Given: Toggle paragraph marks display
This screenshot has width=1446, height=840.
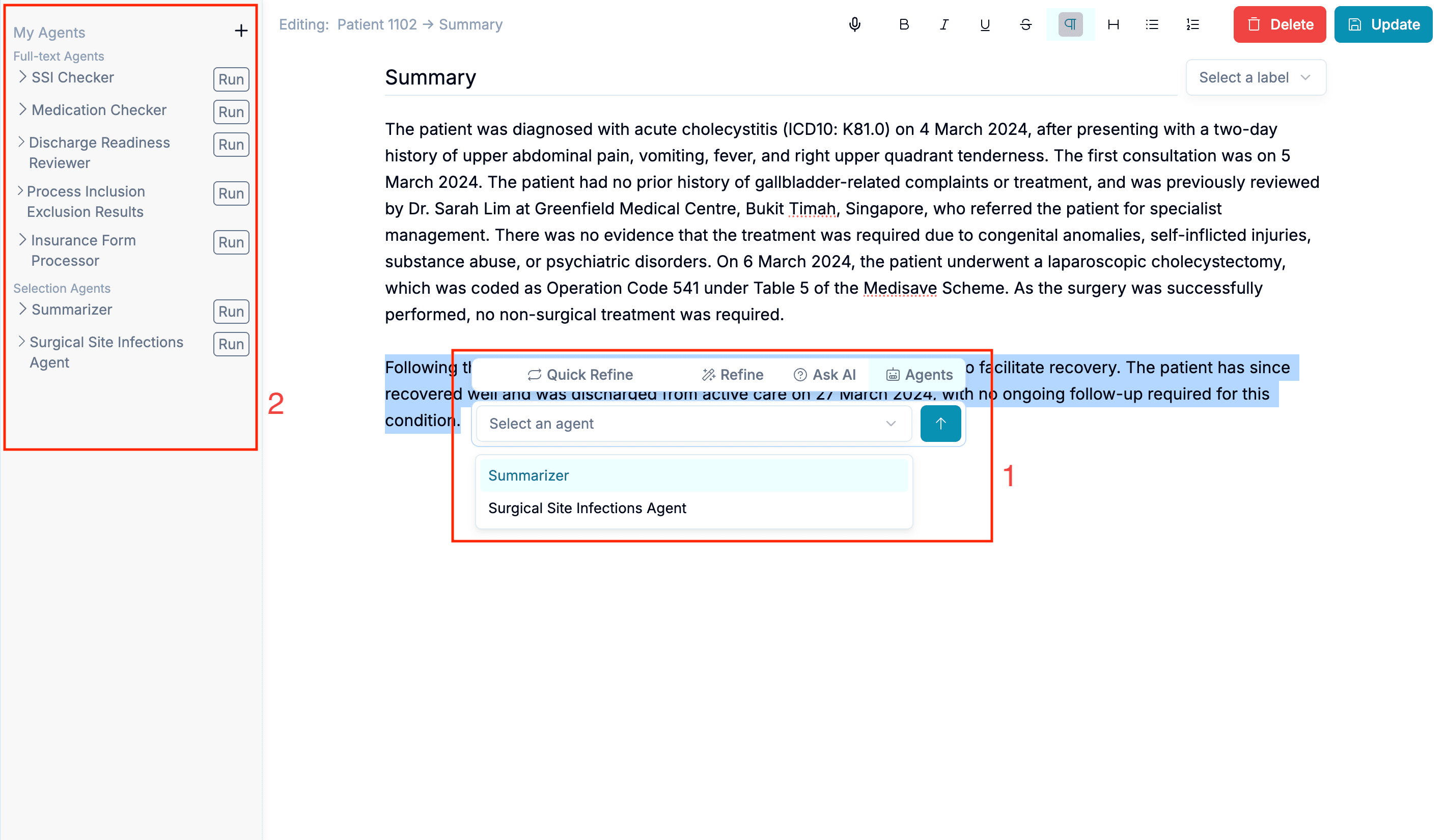Looking at the screenshot, I should 1069,24.
